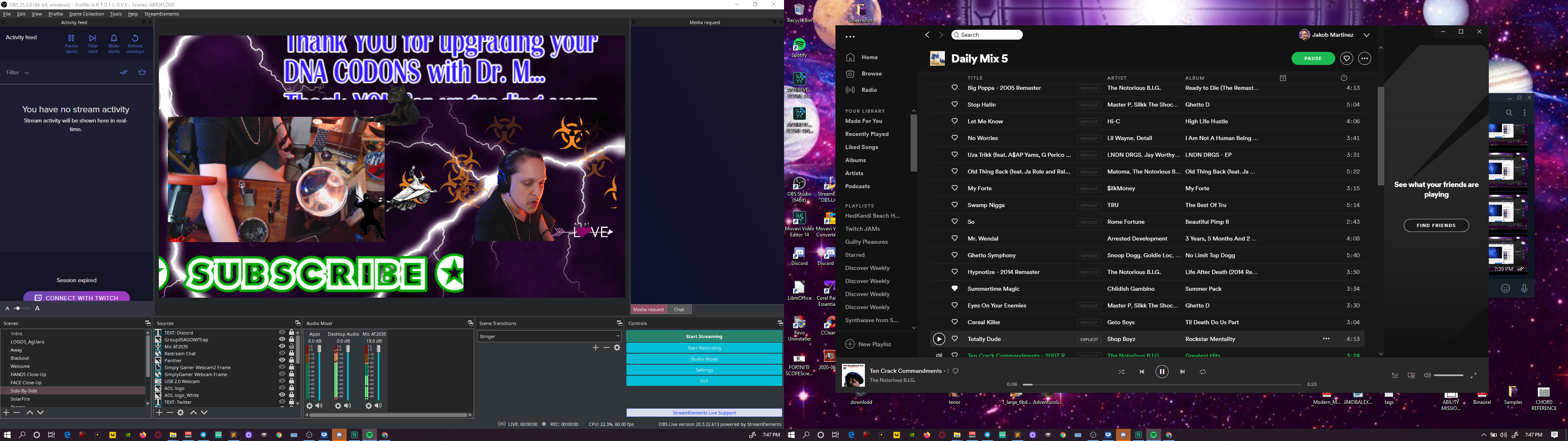Mute alerts in the activity feed
1568x441 pixels.
tap(114, 43)
